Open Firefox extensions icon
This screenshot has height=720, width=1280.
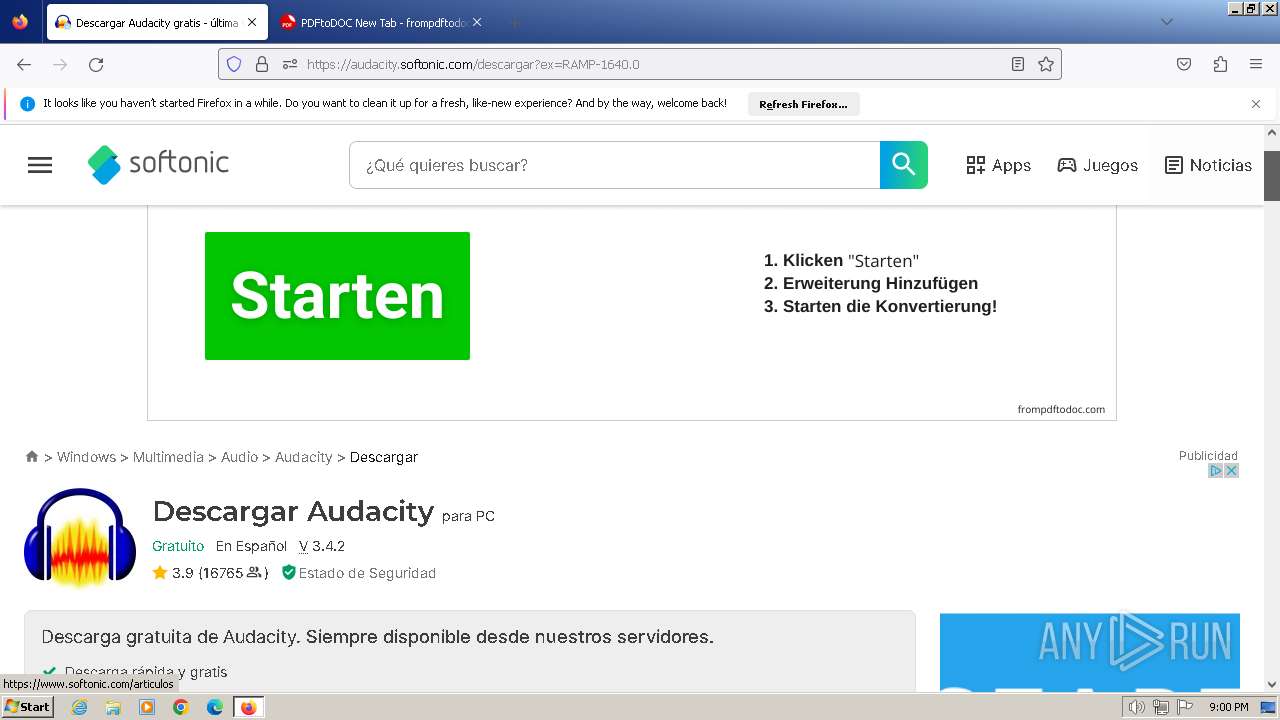tap(1220, 64)
